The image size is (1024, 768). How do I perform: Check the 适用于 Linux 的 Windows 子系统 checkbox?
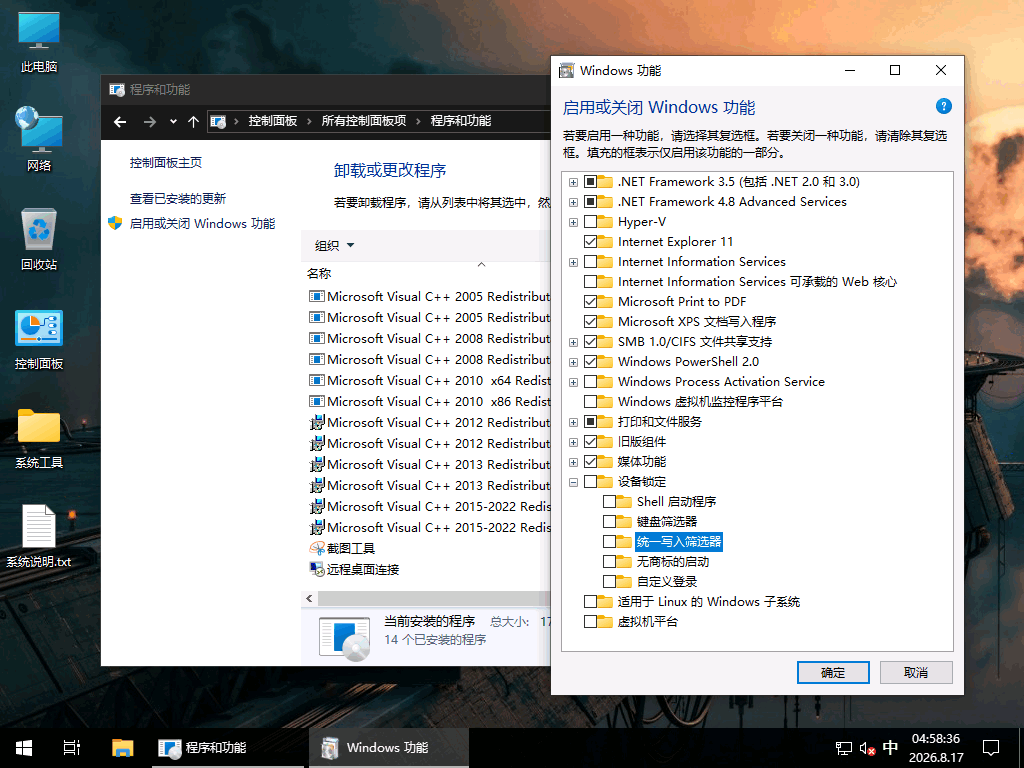[x=590, y=601]
